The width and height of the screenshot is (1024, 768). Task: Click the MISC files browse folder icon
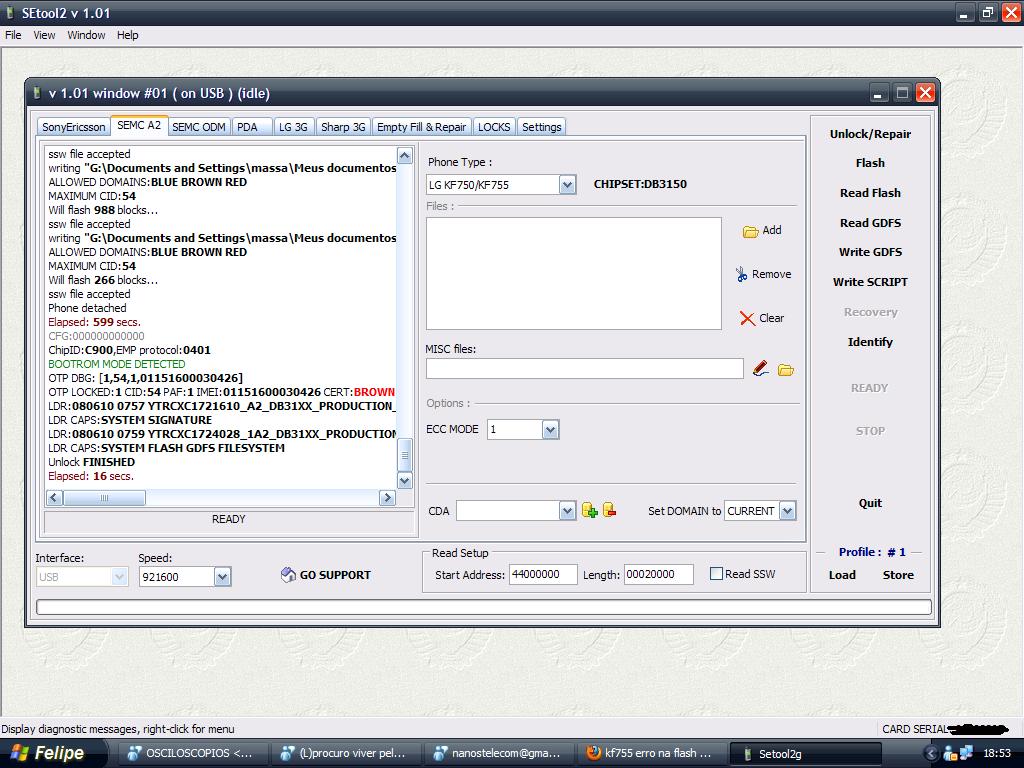(786, 370)
